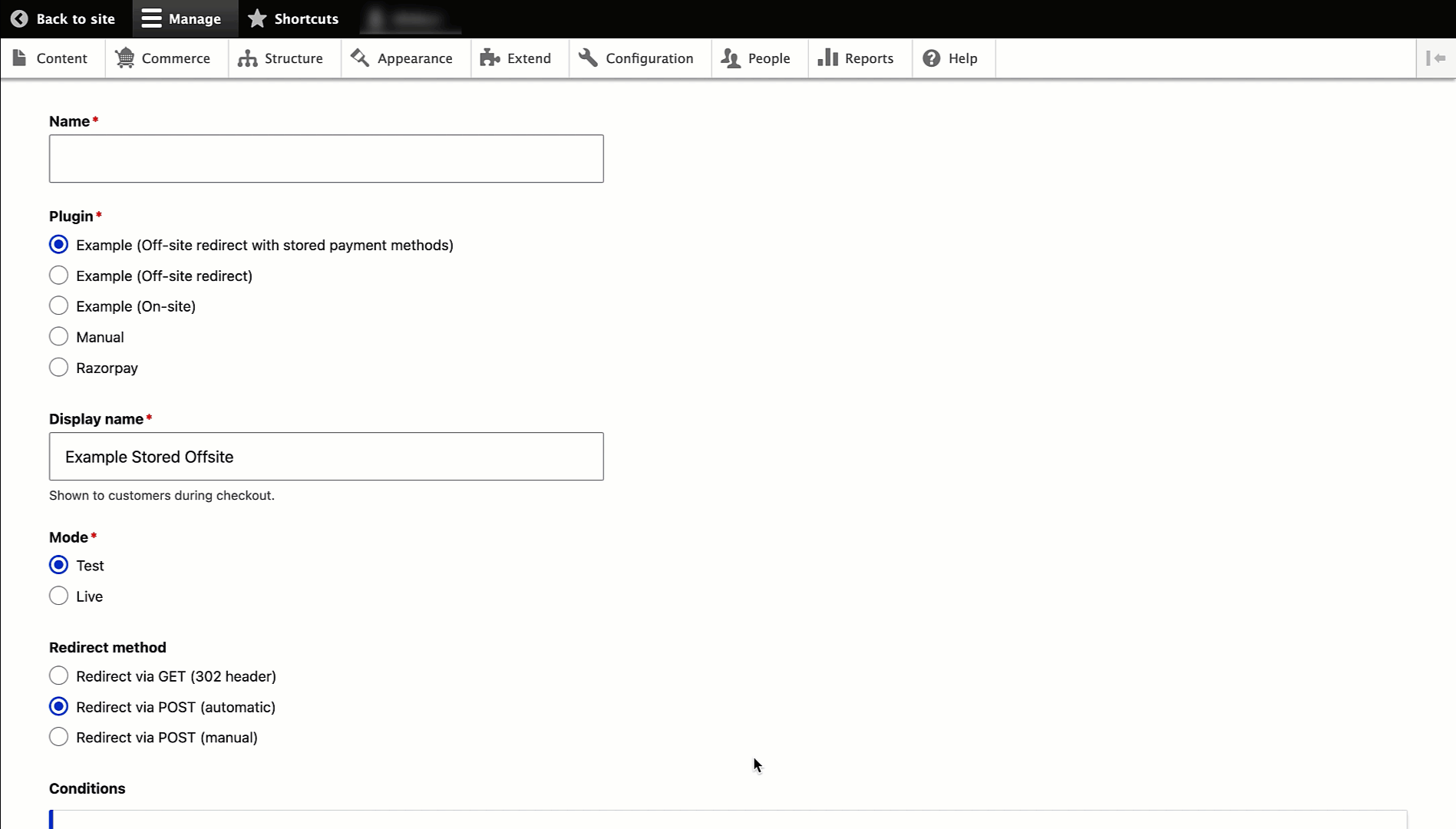Click the Extend puzzle piece icon
This screenshot has height=829, width=1456.
coord(490,58)
